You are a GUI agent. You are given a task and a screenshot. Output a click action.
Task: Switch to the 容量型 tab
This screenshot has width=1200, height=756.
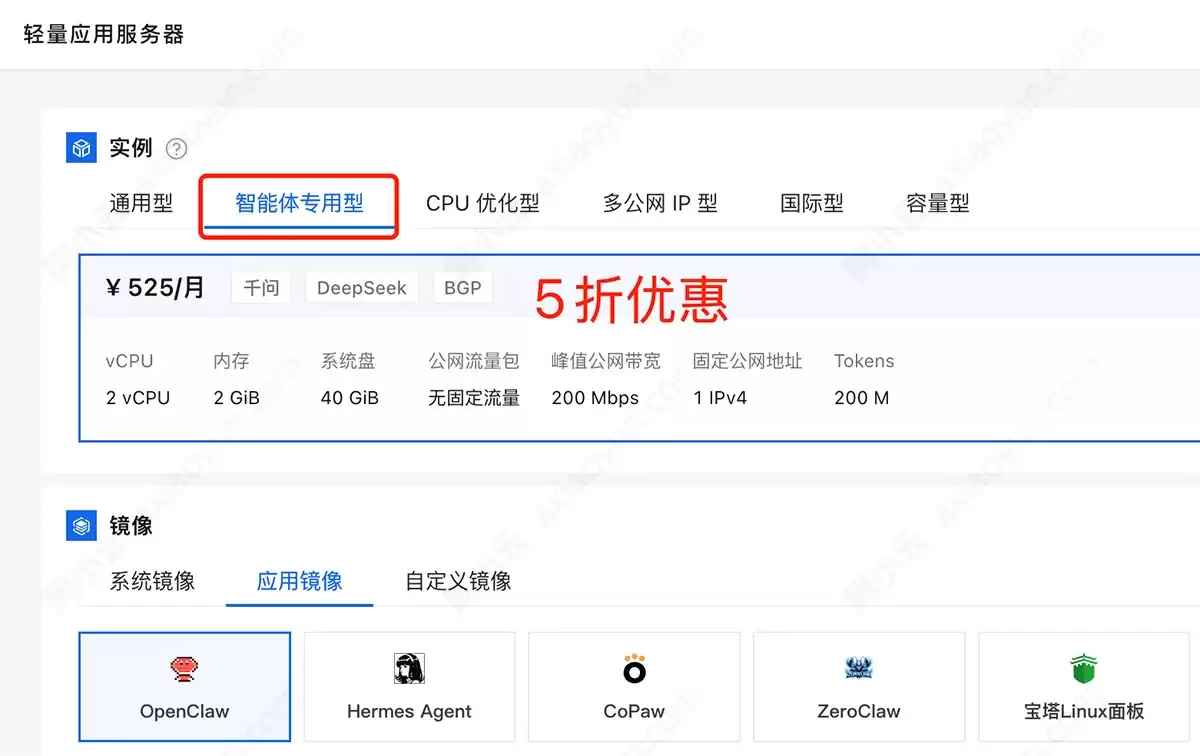(938, 203)
